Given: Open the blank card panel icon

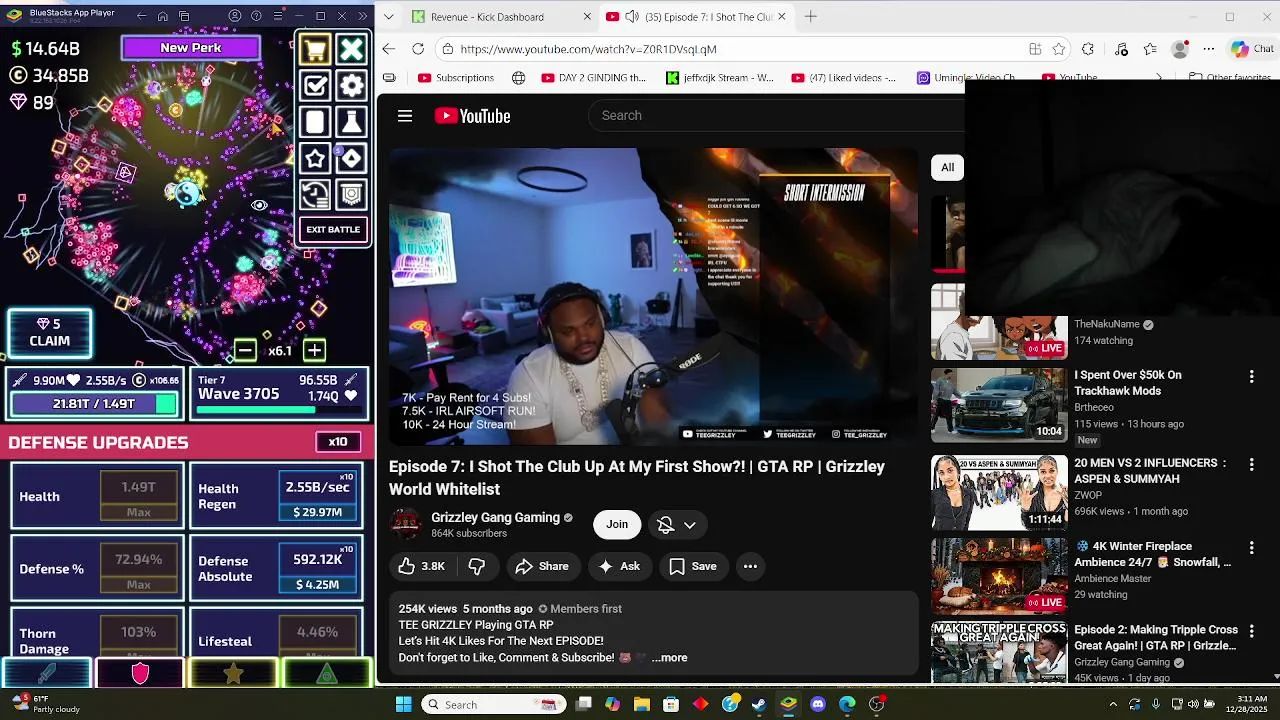Looking at the screenshot, I should tap(315, 122).
